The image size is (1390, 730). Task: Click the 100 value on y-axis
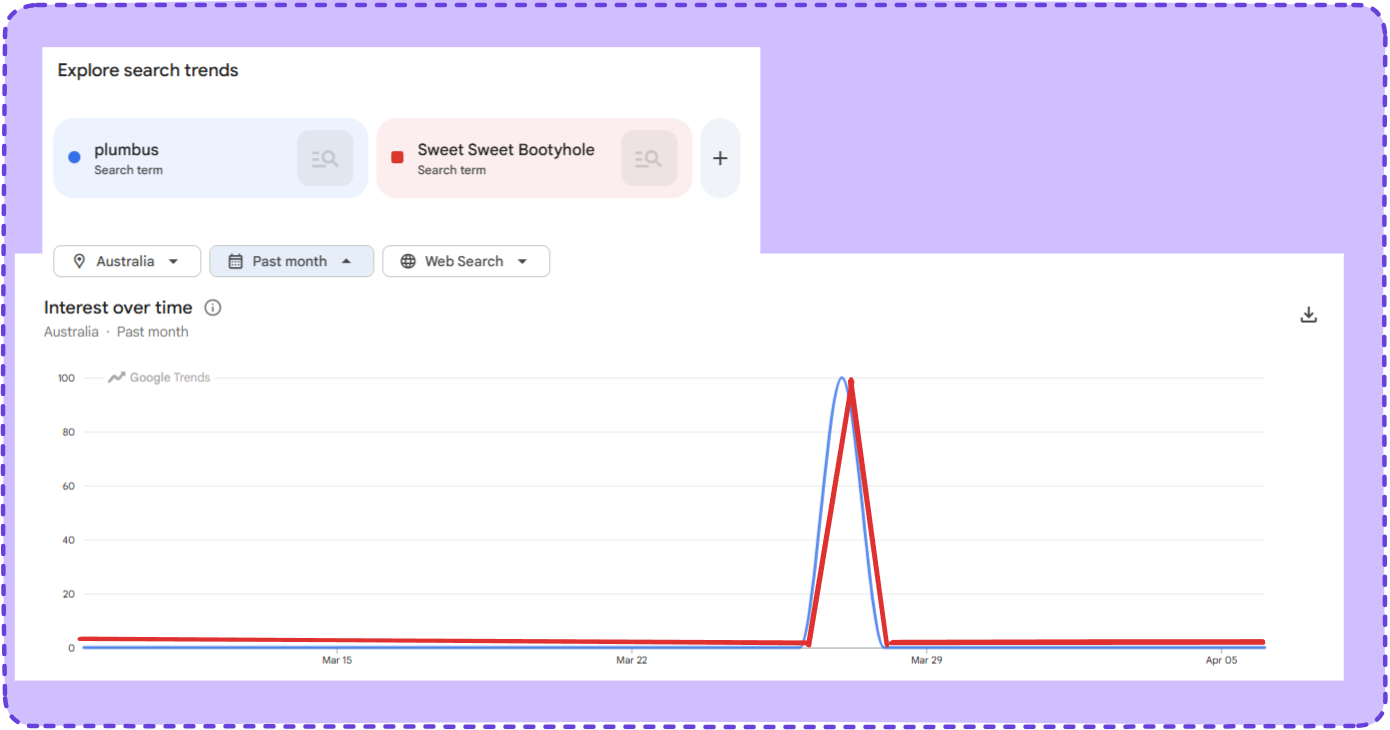coord(66,378)
